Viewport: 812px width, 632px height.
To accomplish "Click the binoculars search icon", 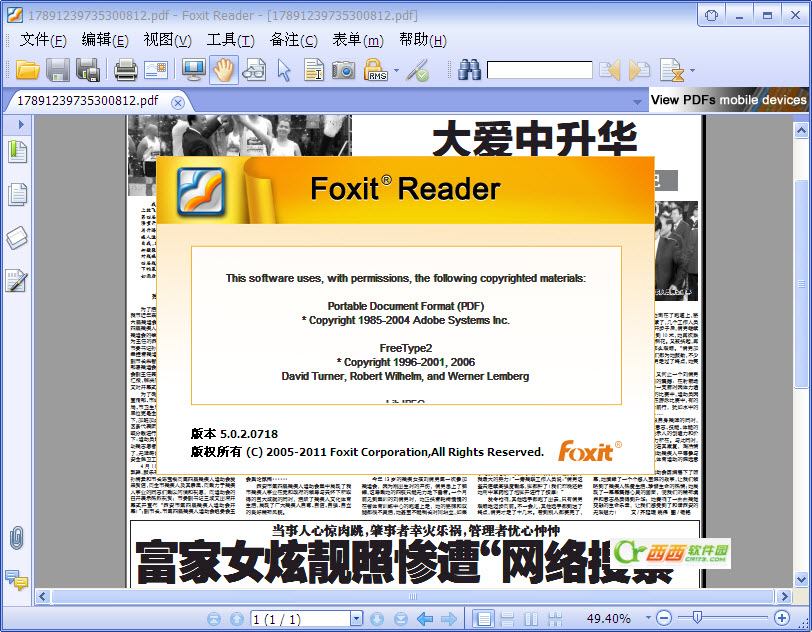I will point(470,69).
